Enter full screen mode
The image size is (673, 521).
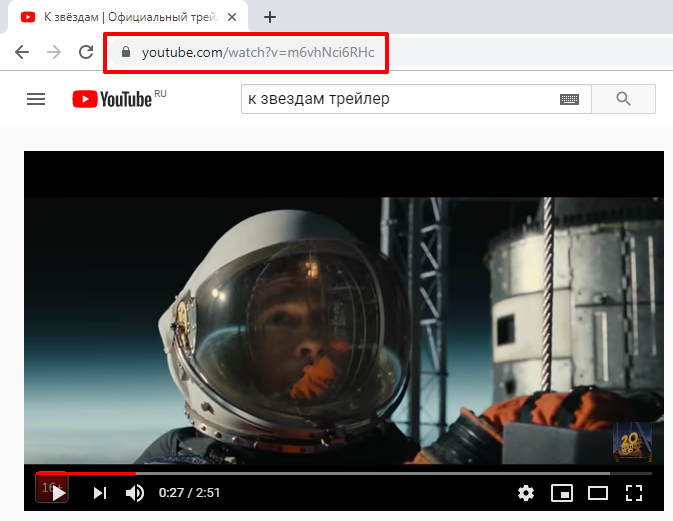634,493
